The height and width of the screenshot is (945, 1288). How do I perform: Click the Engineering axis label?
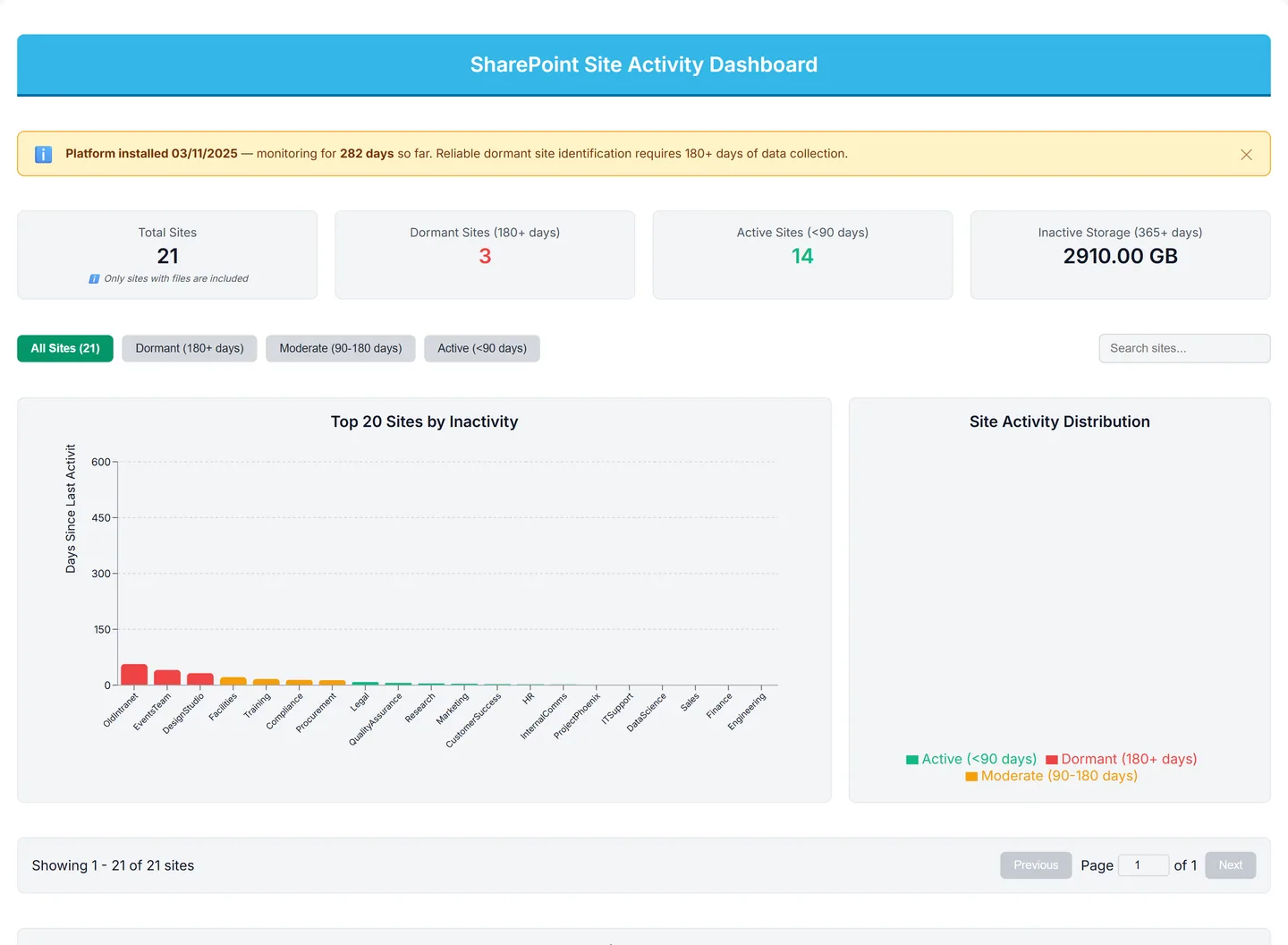[748, 711]
